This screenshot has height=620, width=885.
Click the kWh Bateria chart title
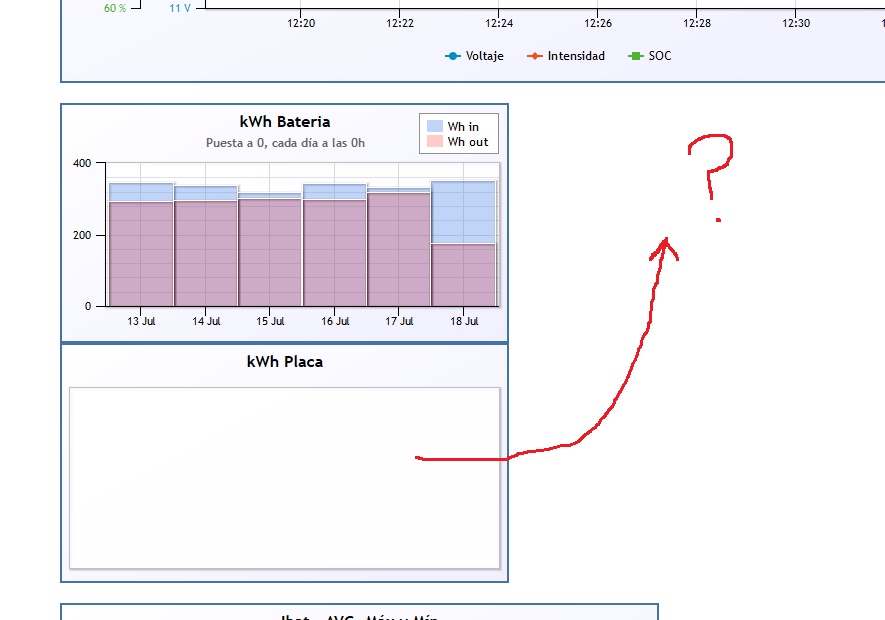[285, 122]
